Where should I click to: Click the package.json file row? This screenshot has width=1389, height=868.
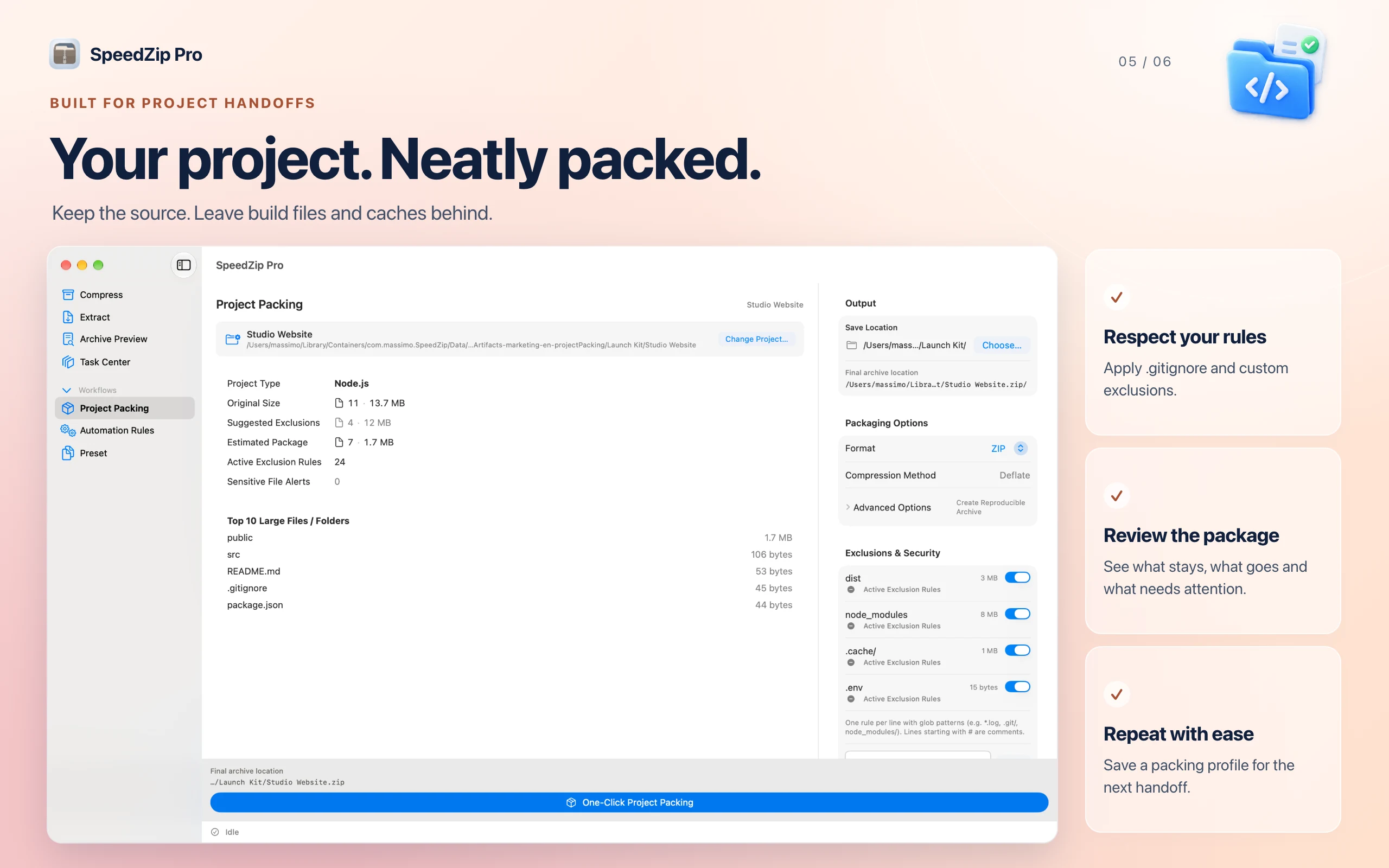509,604
